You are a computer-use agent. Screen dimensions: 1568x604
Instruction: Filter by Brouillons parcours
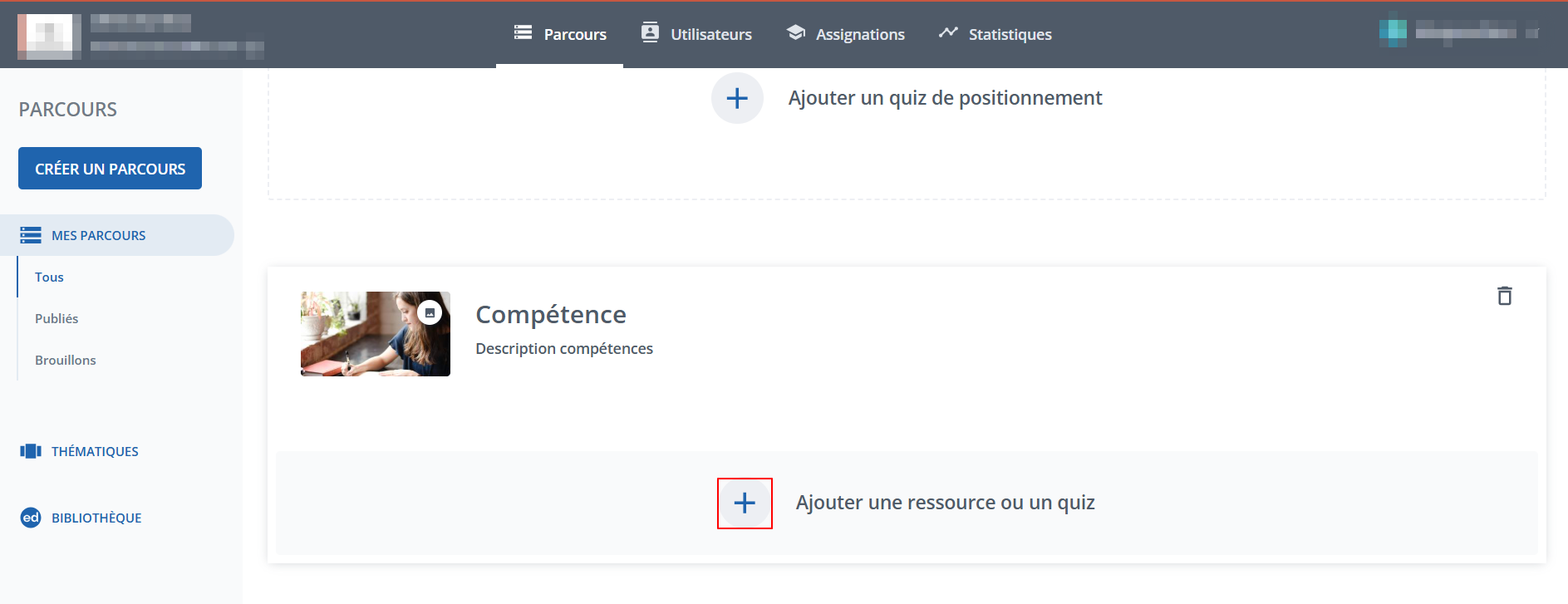(66, 361)
